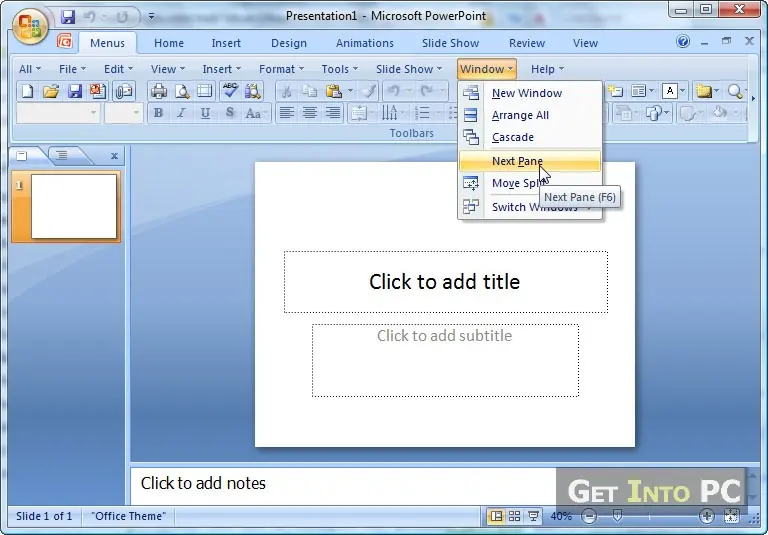768x535 pixels.
Task: Open the Help classic menu
Action: (x=547, y=69)
